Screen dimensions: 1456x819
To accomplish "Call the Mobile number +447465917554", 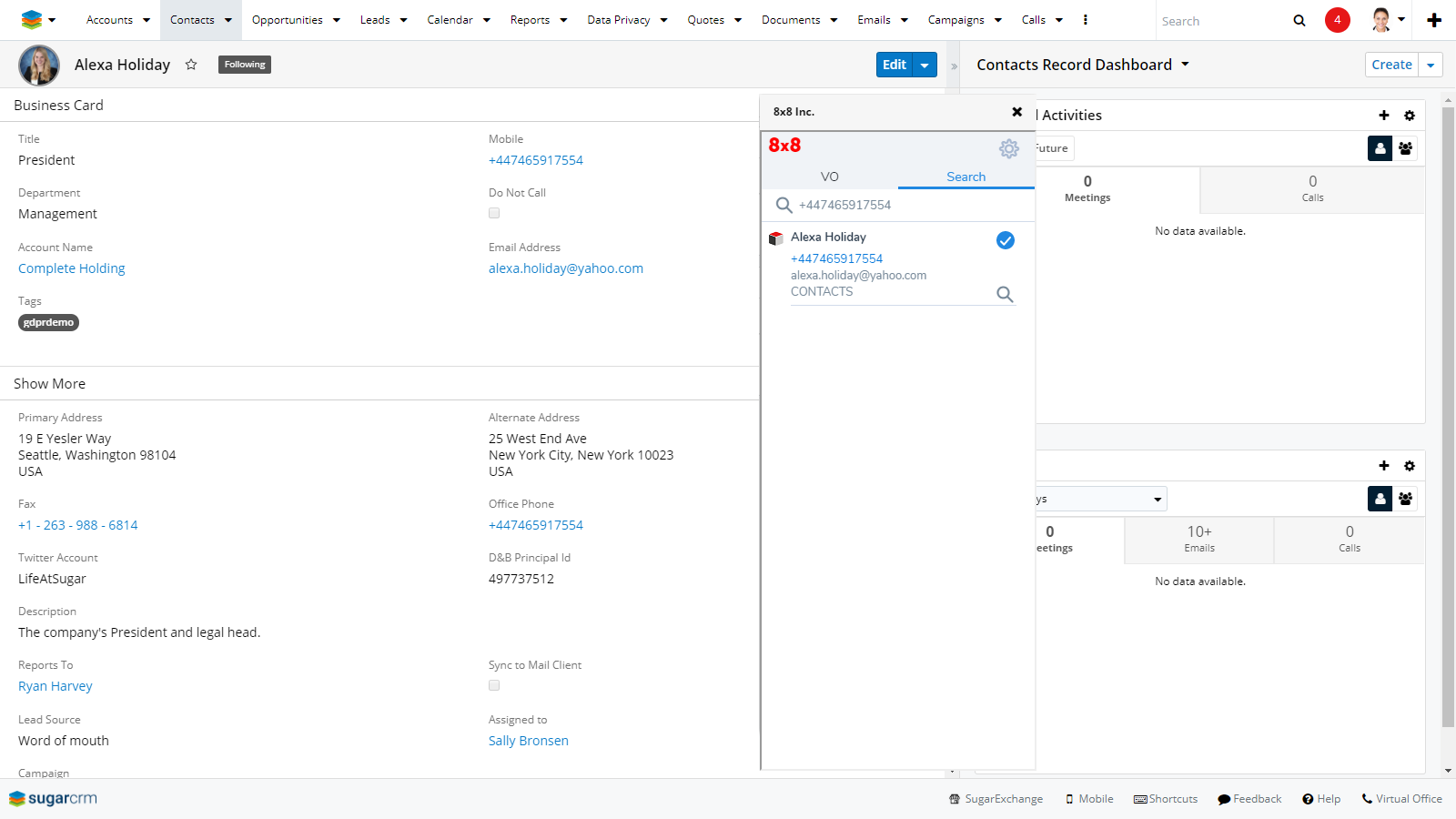I will pyautogui.click(x=536, y=160).
